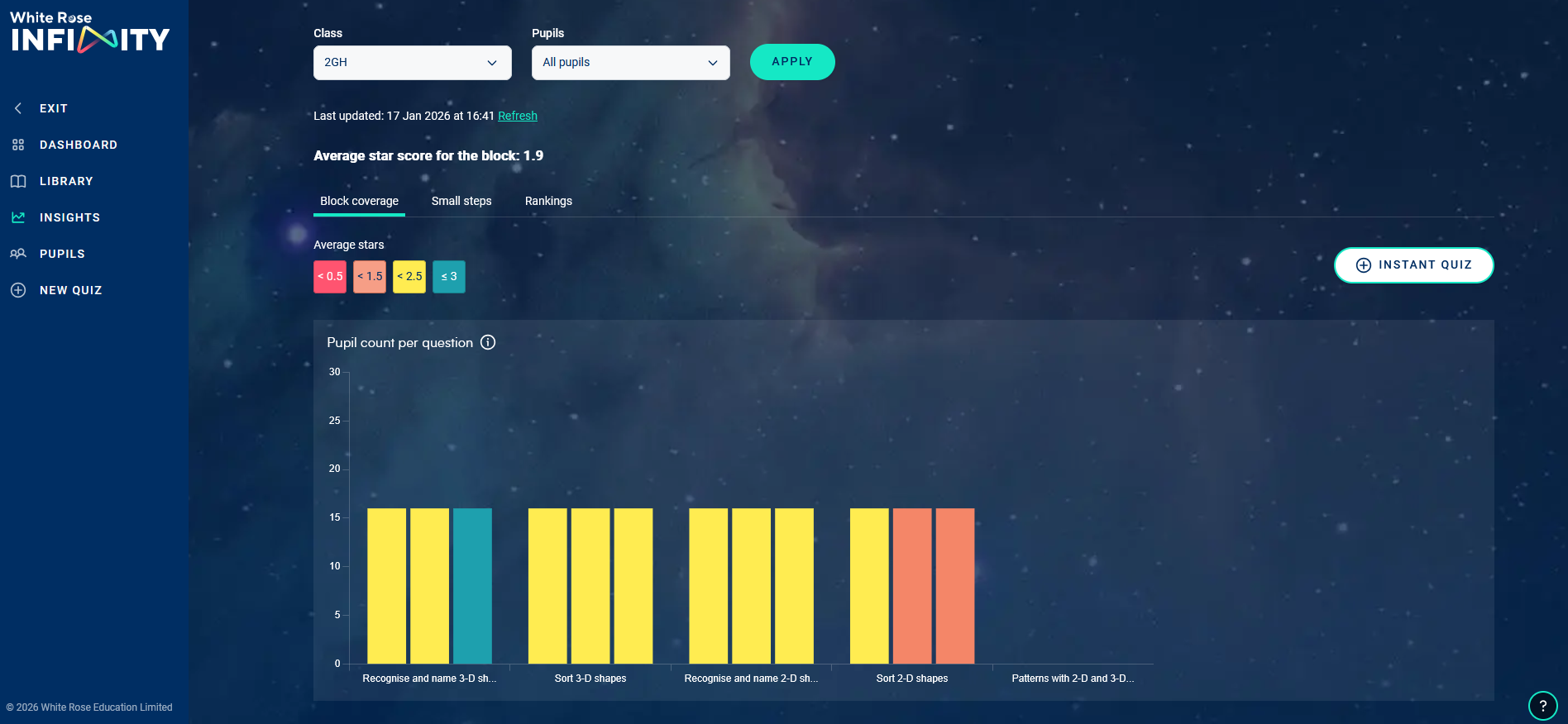This screenshot has height=724, width=1568.
Task: Open the help question mark icon
Action: (x=1542, y=706)
